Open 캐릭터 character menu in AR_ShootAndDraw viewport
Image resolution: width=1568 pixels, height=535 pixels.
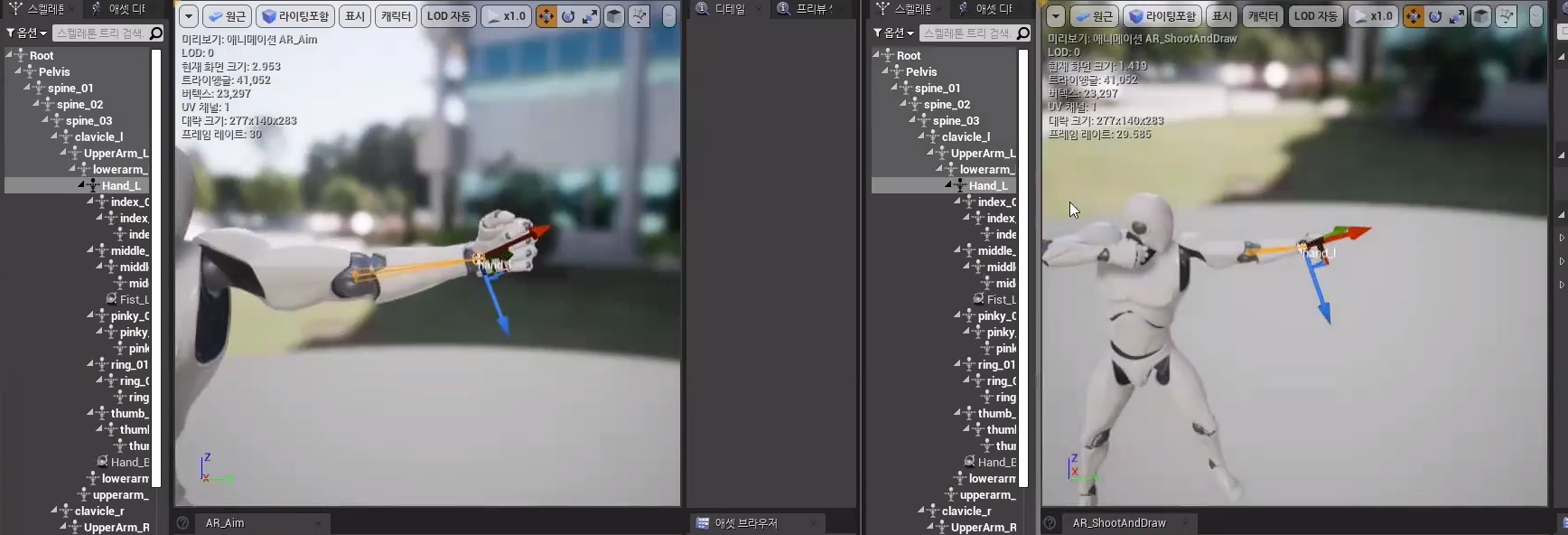click(1263, 16)
